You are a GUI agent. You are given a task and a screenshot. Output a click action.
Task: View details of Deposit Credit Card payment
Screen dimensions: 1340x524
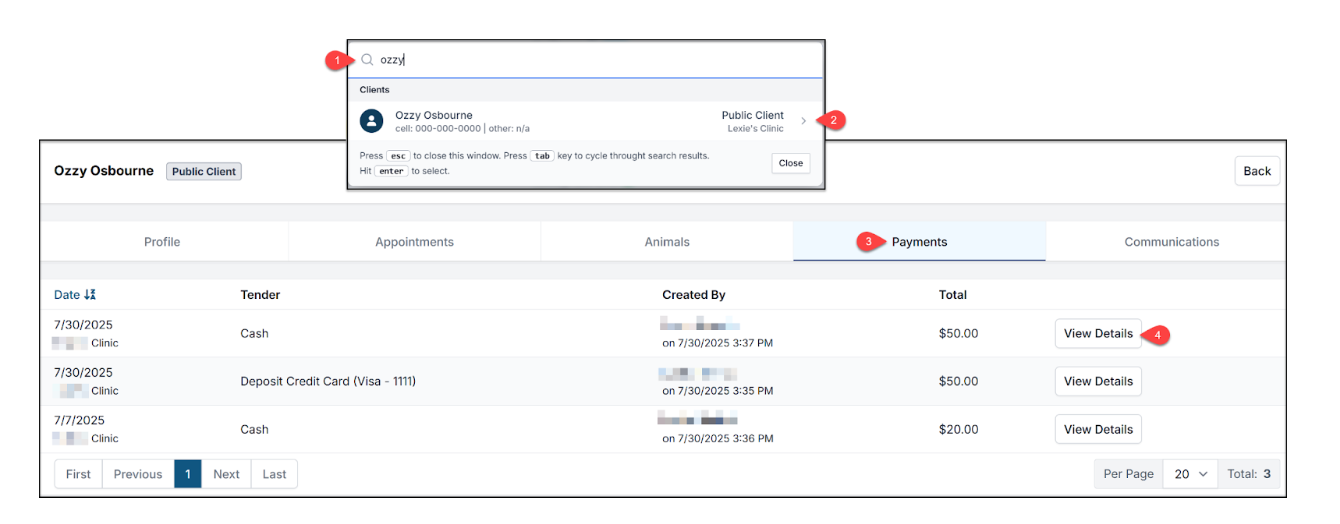tap(1098, 381)
